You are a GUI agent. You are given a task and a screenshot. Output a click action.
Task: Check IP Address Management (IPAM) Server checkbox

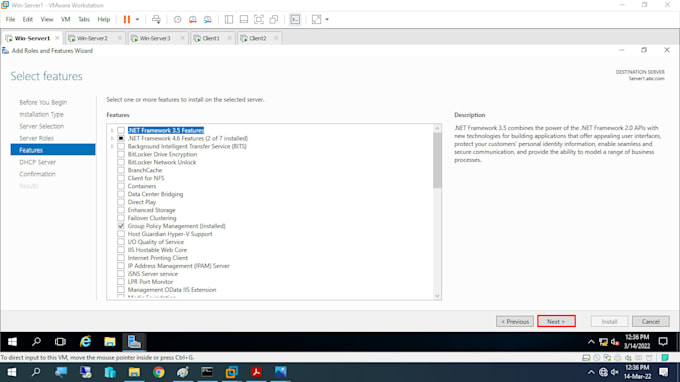[x=121, y=266]
